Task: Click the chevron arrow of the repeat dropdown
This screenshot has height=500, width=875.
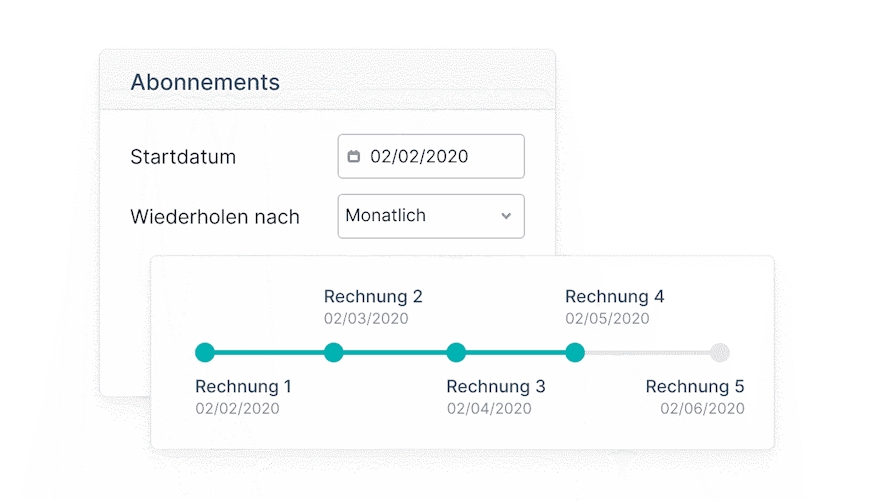Action: 506,216
